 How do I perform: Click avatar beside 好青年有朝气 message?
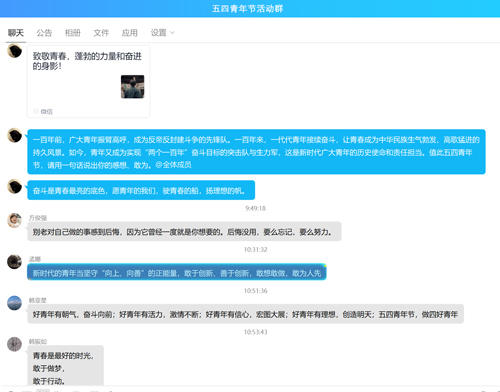pos(14,303)
